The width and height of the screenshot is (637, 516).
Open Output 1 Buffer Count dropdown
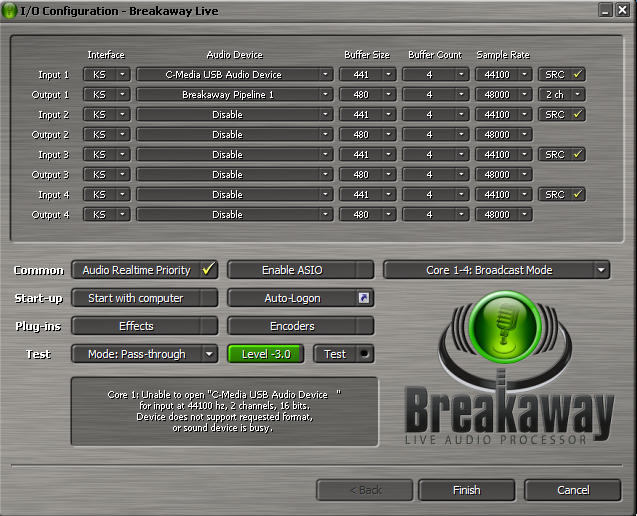(436, 94)
